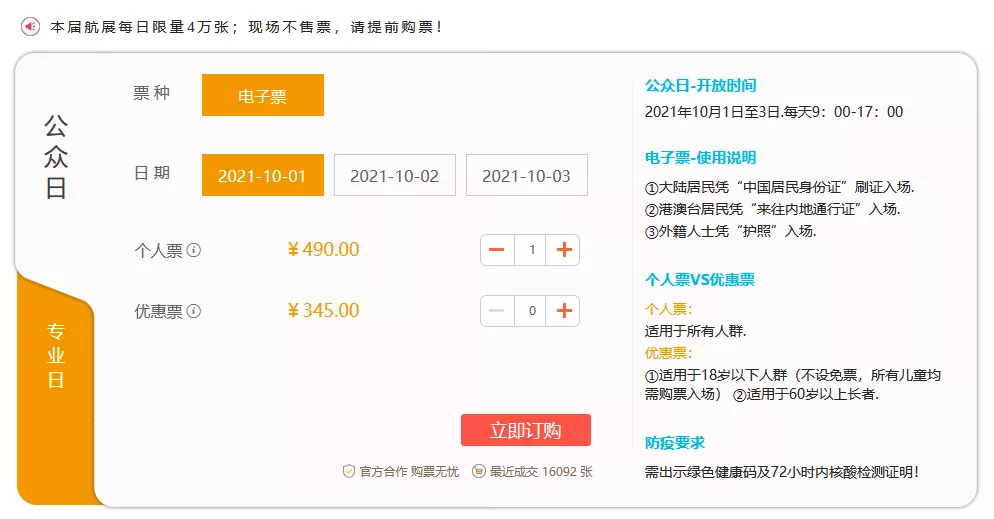Image resolution: width=994 pixels, height=519 pixels.
Task: Choose date 2021-10-01
Action: (262, 175)
